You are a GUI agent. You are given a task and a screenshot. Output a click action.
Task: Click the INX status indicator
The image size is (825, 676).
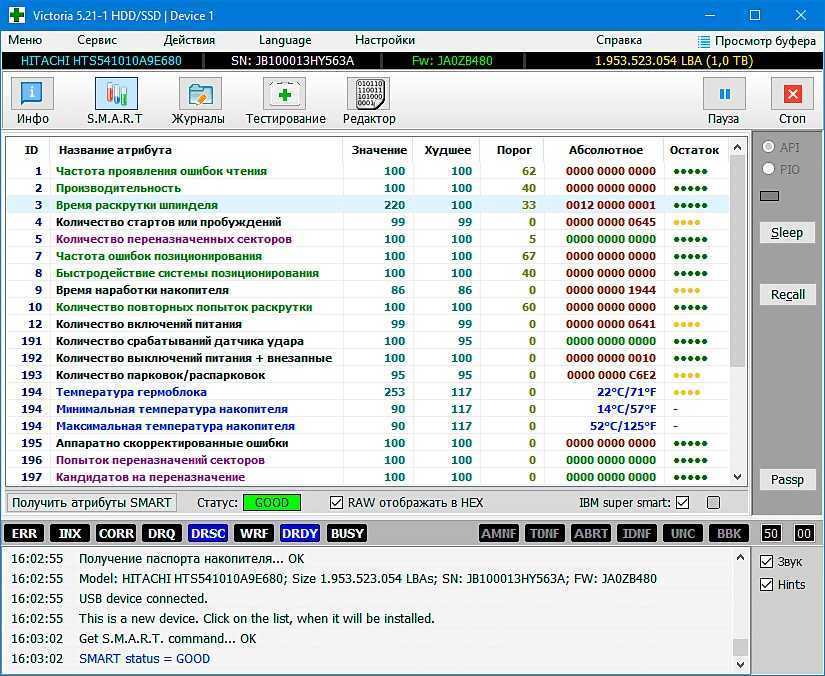click(x=70, y=533)
